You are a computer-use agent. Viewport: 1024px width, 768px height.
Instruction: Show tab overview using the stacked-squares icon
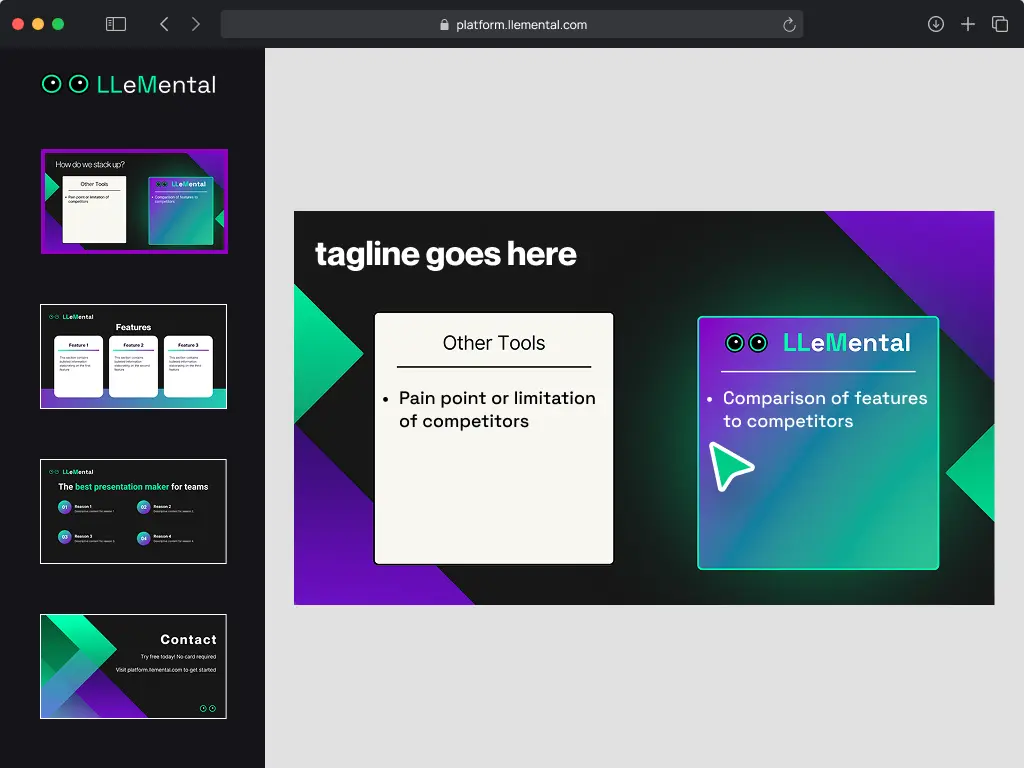[x=1000, y=23]
